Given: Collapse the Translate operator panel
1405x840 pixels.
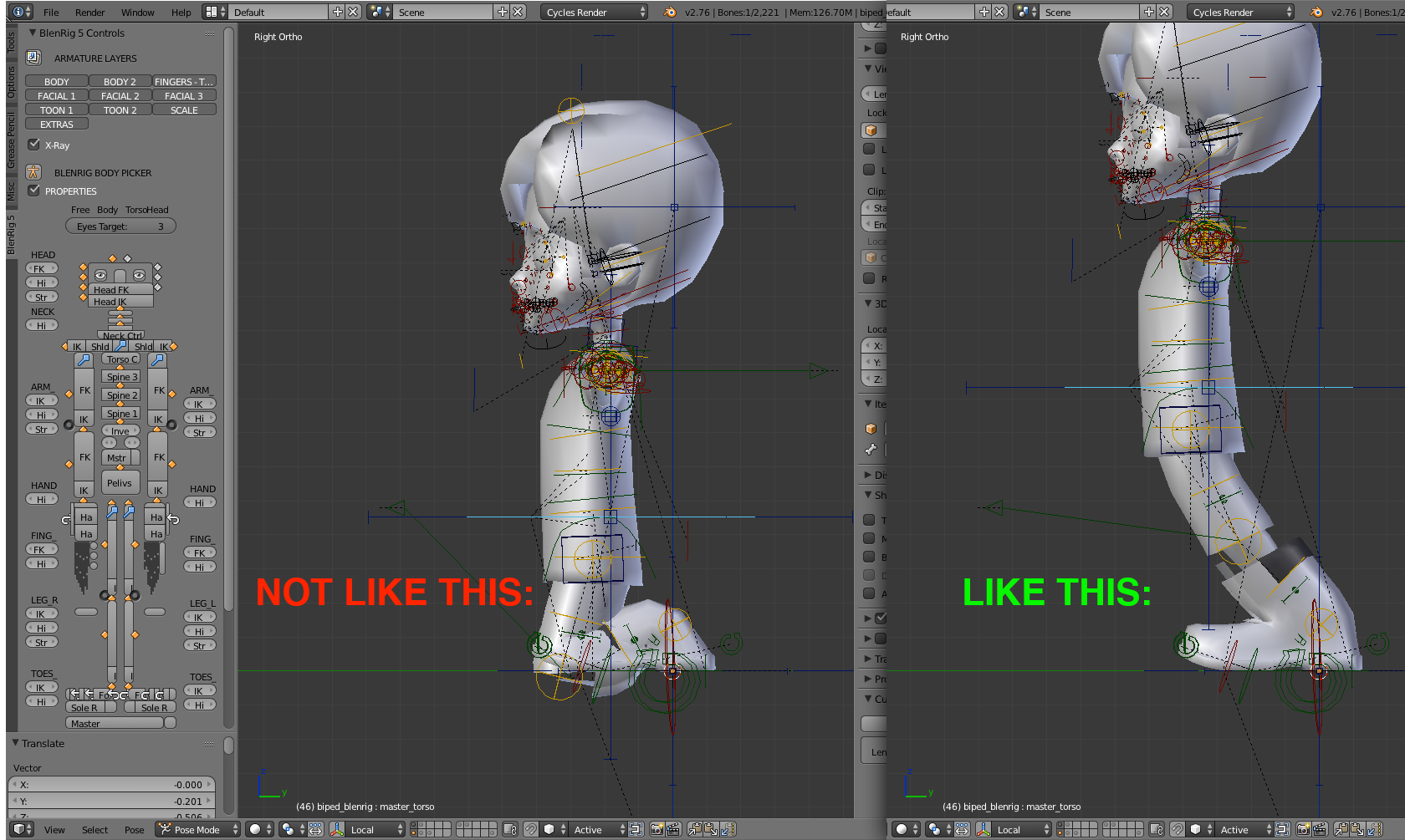Looking at the screenshot, I should [x=15, y=742].
